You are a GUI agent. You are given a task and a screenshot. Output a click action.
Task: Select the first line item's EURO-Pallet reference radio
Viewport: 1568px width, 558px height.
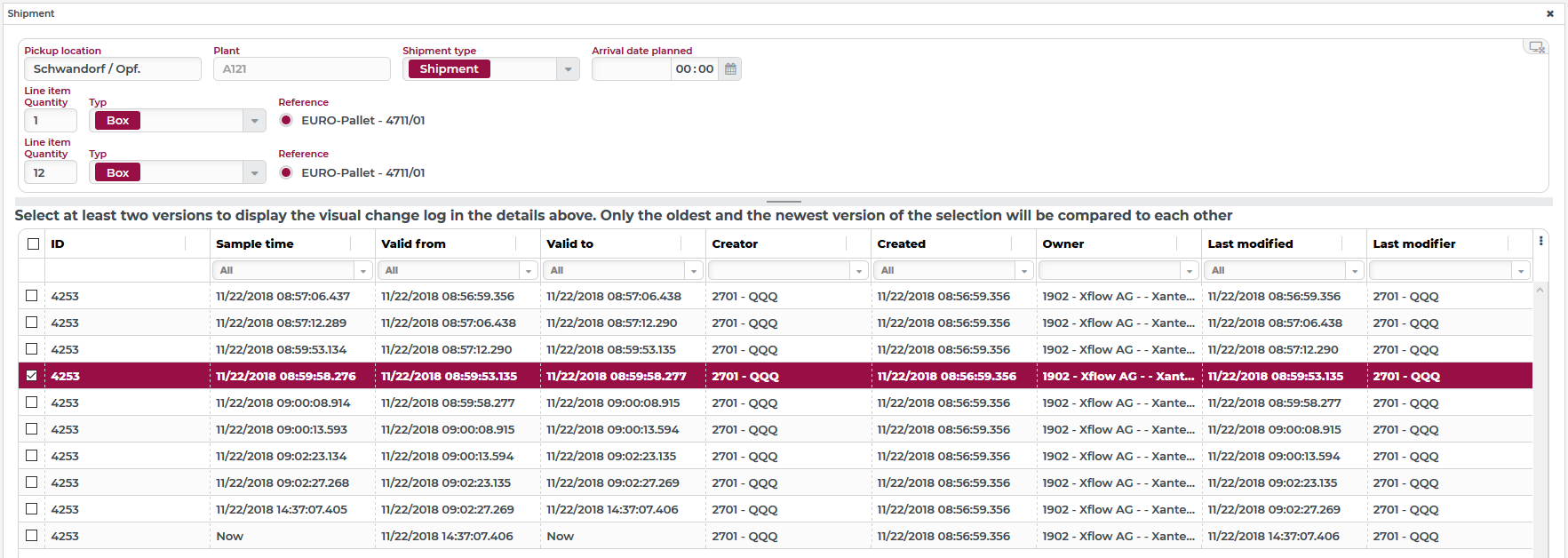pyautogui.click(x=286, y=120)
